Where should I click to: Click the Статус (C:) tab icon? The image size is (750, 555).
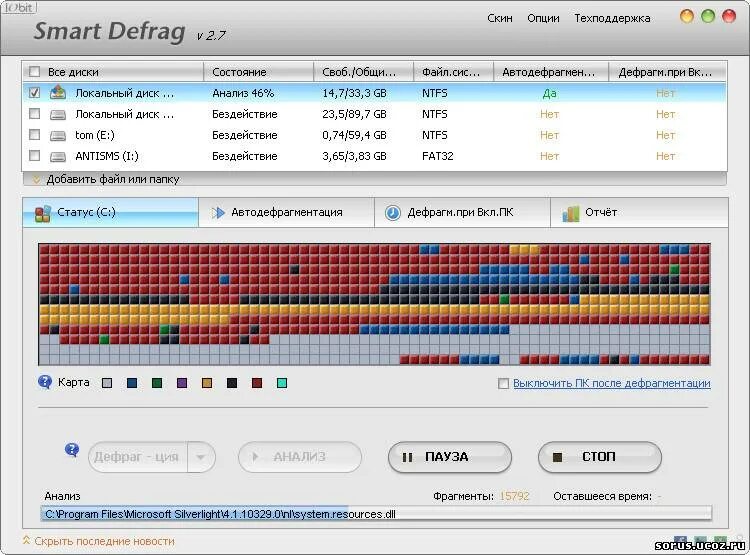pos(43,213)
